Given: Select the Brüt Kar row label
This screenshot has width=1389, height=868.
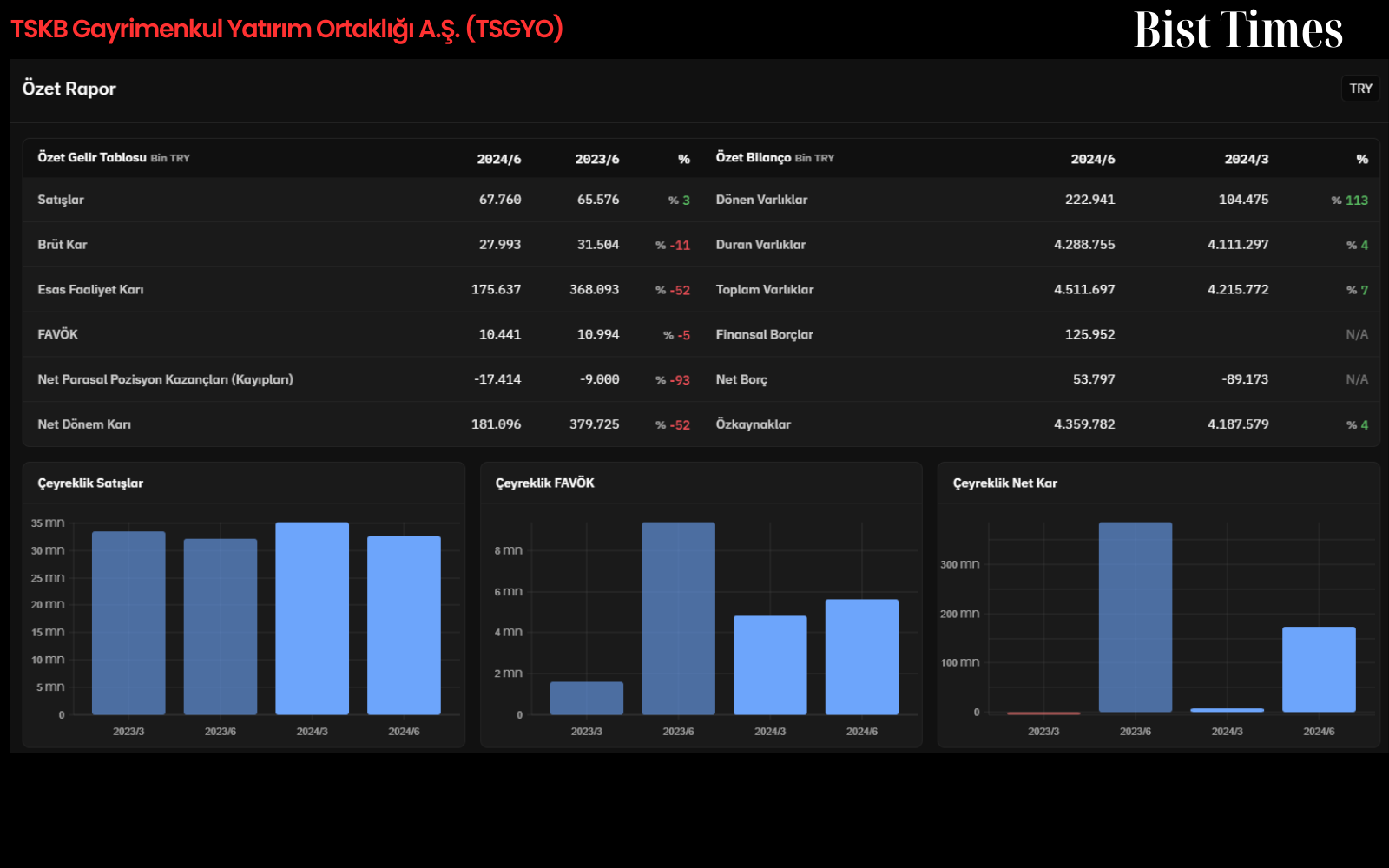Looking at the screenshot, I should click(x=63, y=245).
